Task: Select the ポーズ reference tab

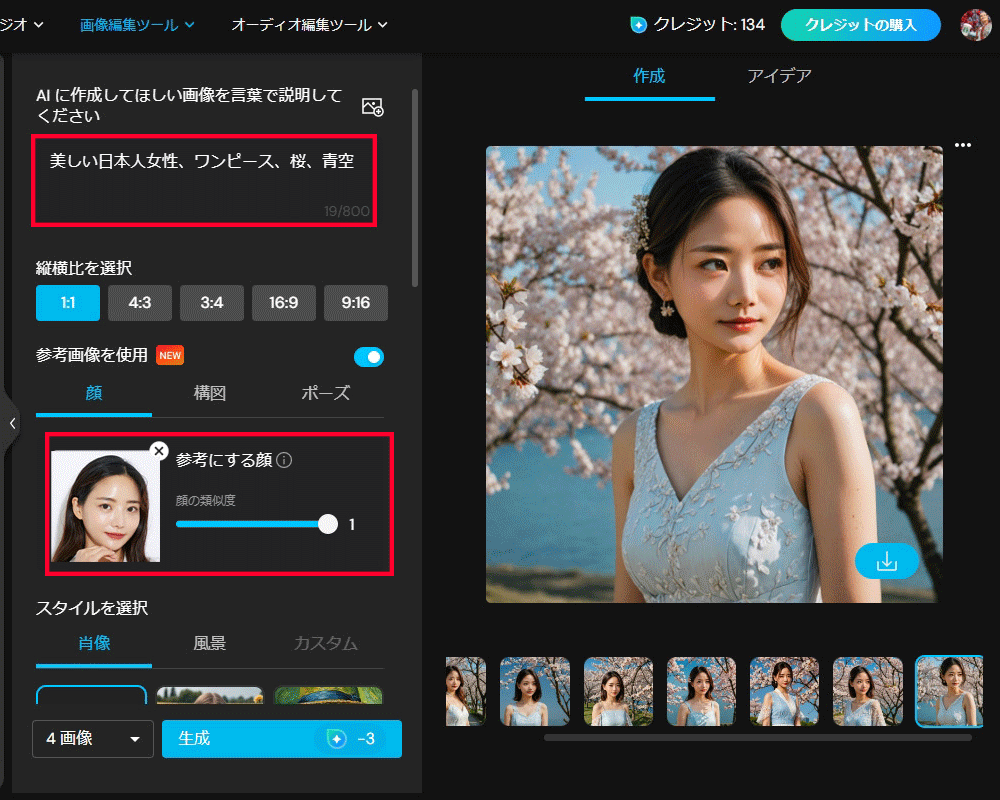Action: pyautogui.click(x=326, y=393)
